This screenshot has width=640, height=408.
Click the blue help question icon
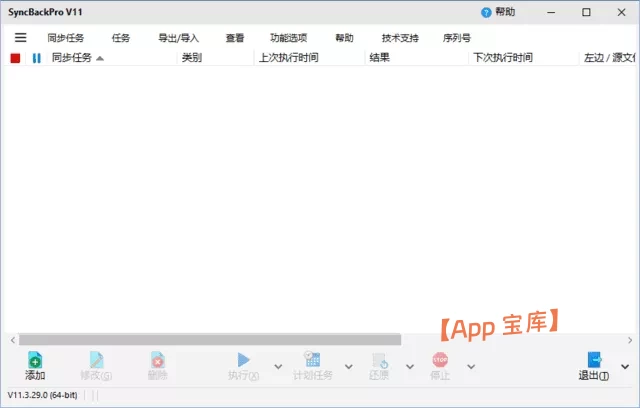tap(486, 13)
